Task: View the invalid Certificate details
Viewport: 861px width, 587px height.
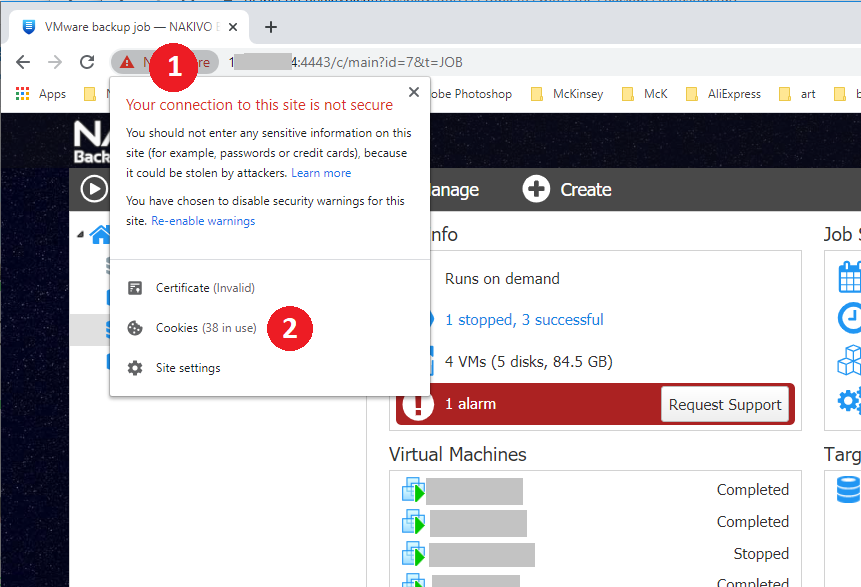Action: click(205, 288)
